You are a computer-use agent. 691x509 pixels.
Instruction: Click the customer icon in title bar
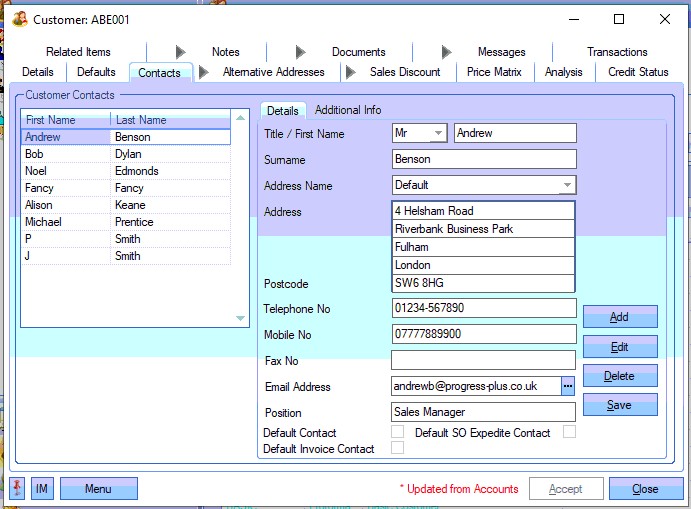point(19,19)
